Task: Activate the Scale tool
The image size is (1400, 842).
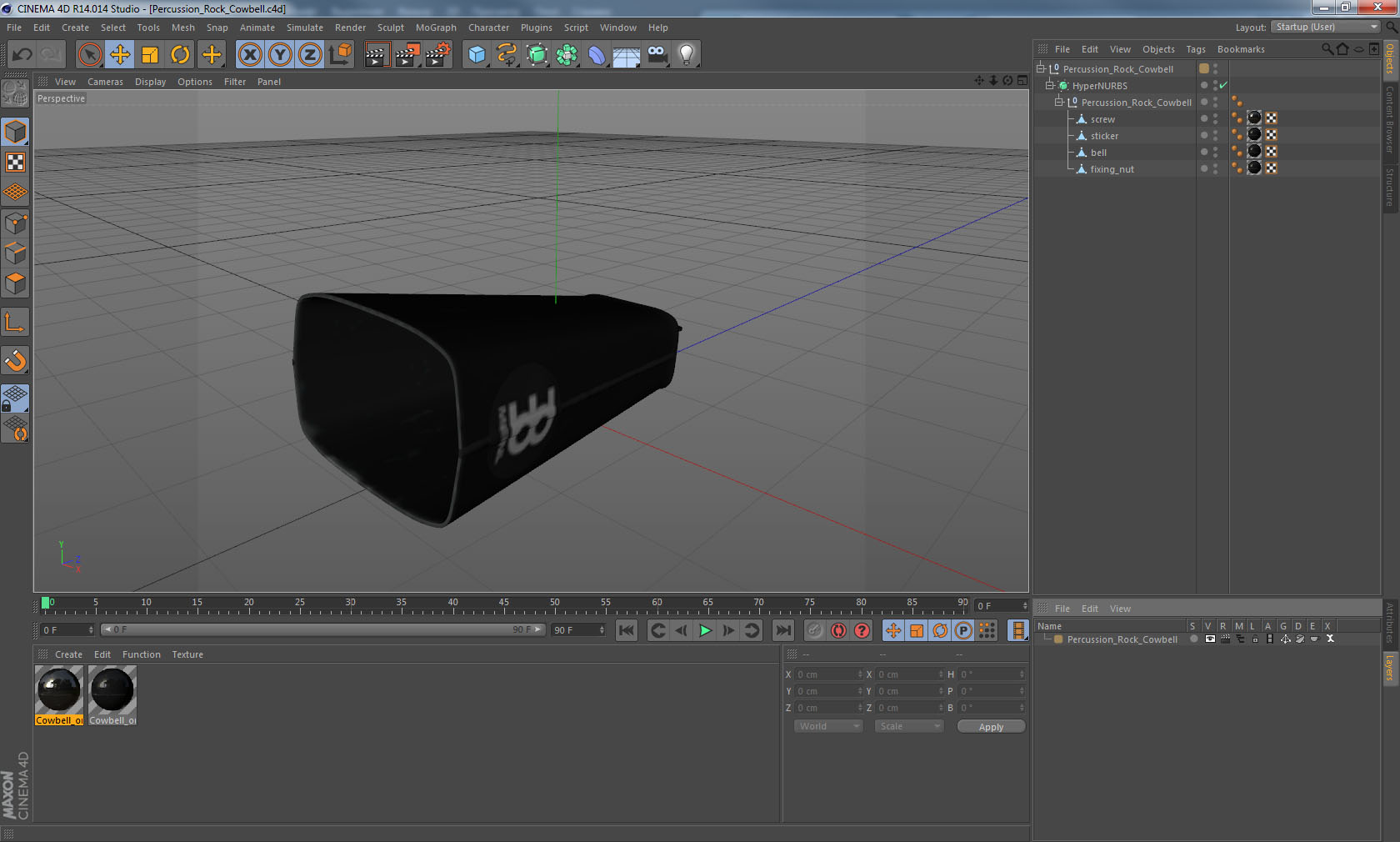Action: 150,55
